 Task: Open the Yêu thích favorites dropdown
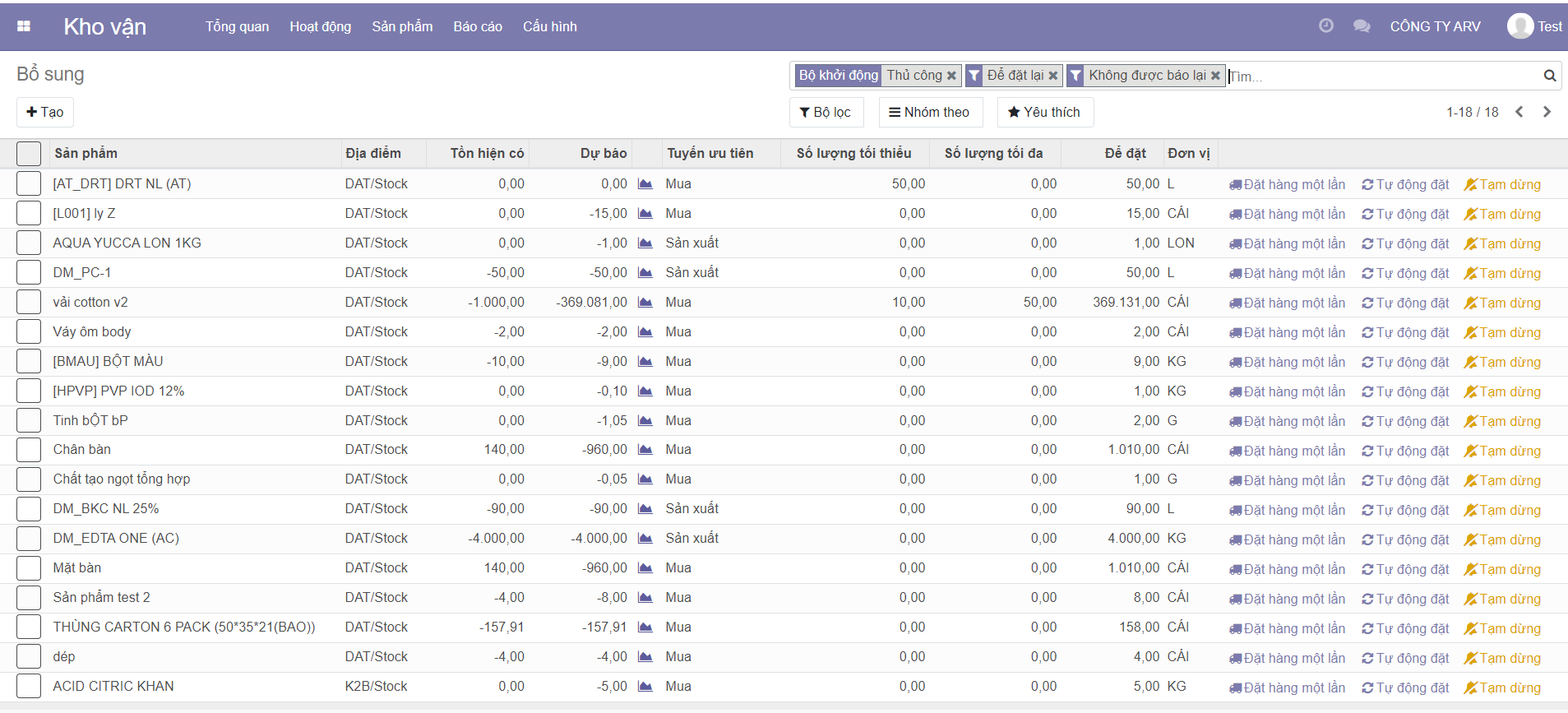click(x=1044, y=112)
